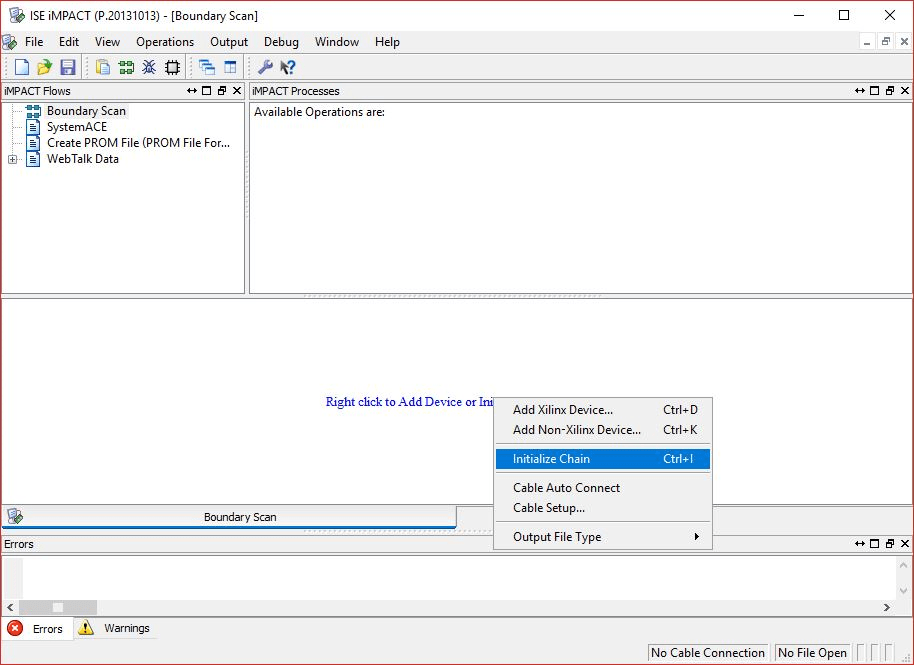Toggle slide-out arrows on Errors panel
The width and height of the screenshot is (914, 665).
[x=859, y=544]
